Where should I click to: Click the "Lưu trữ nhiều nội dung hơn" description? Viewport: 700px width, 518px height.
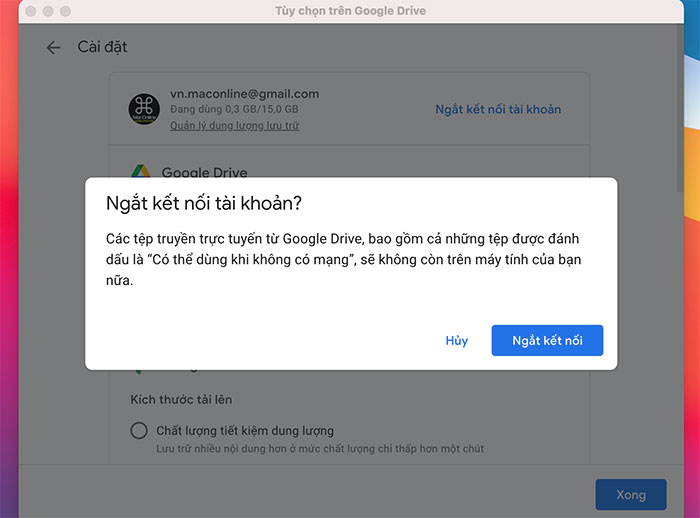pyautogui.click(x=320, y=449)
